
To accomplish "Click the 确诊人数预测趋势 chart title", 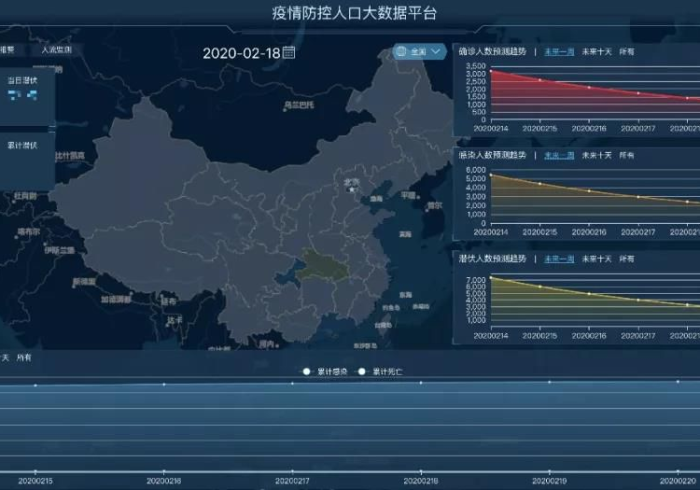I will [492, 52].
